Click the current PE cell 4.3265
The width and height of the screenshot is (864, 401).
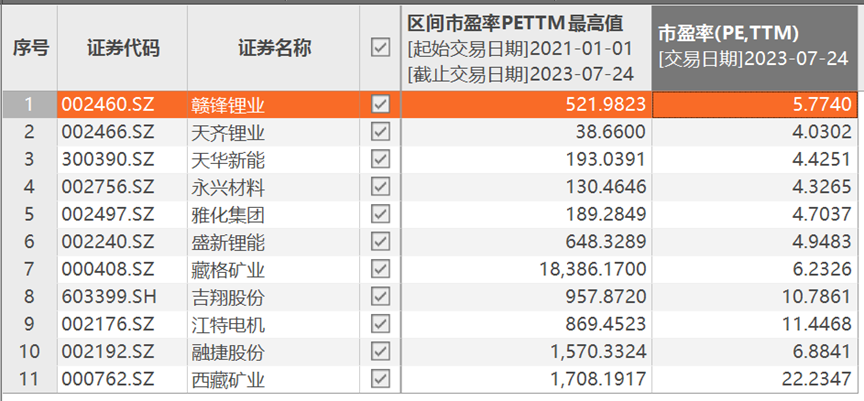754,187
